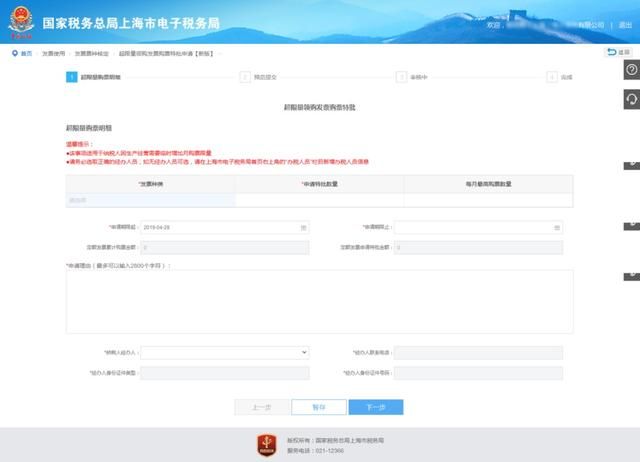Open the help question mark icon

point(631,69)
